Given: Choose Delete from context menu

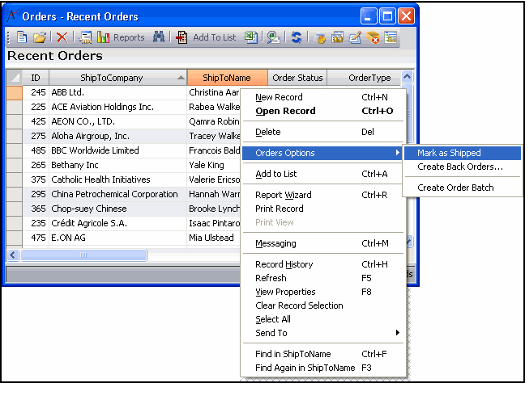Looking at the screenshot, I should click(x=323, y=132).
